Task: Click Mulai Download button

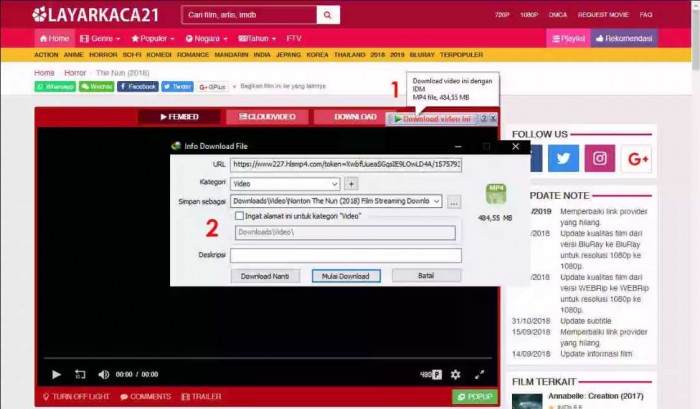Action: (346, 276)
